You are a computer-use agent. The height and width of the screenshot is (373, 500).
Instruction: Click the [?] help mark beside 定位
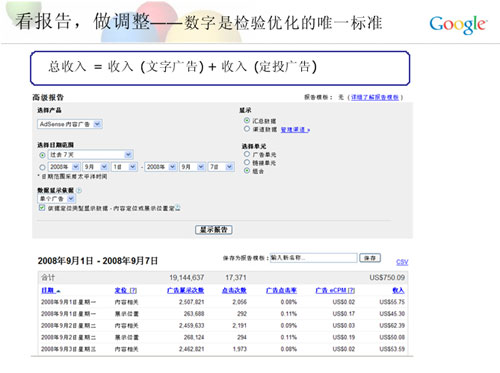[x=133, y=291]
